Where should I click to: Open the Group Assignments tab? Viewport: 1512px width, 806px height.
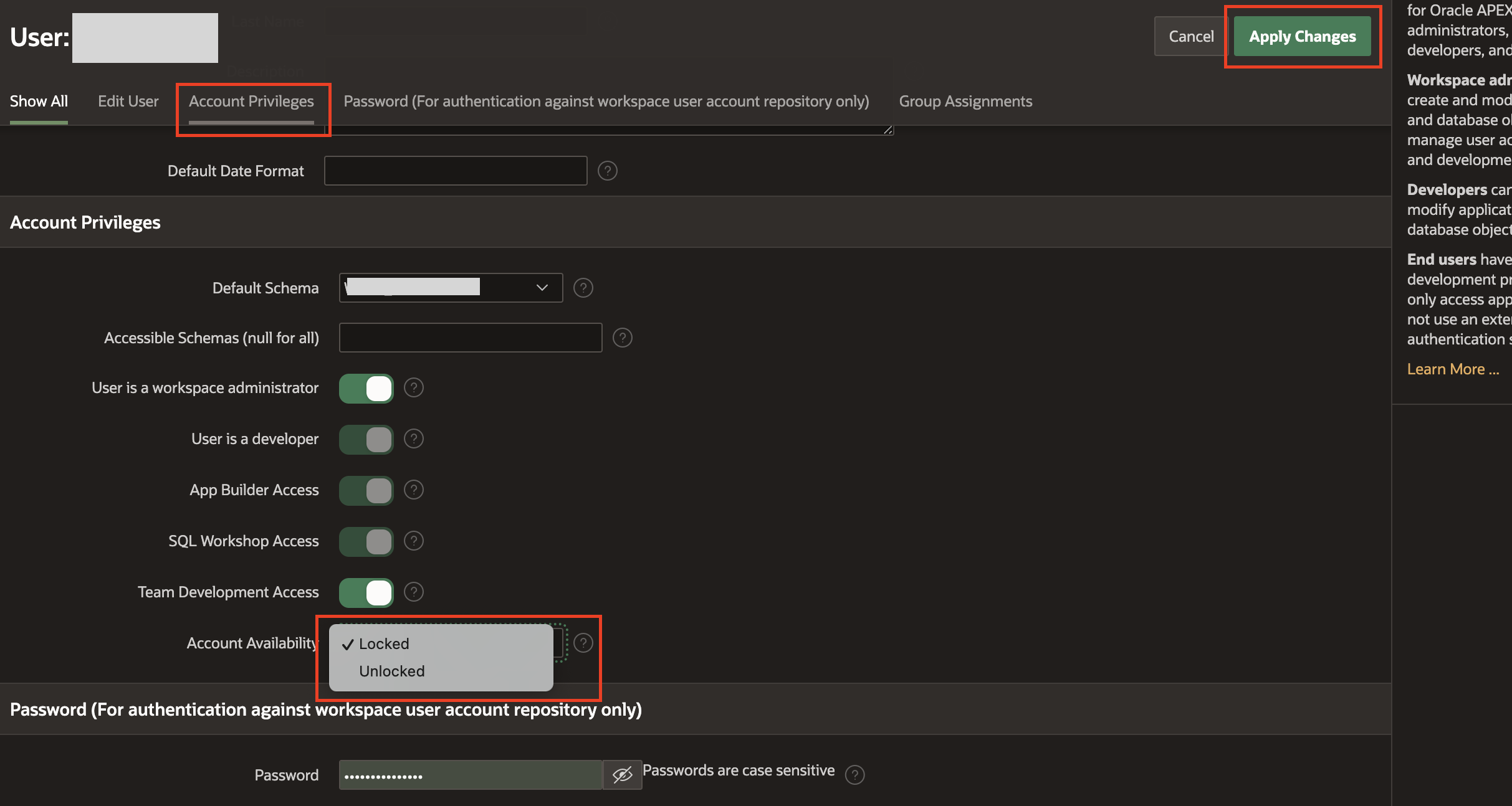pos(965,102)
